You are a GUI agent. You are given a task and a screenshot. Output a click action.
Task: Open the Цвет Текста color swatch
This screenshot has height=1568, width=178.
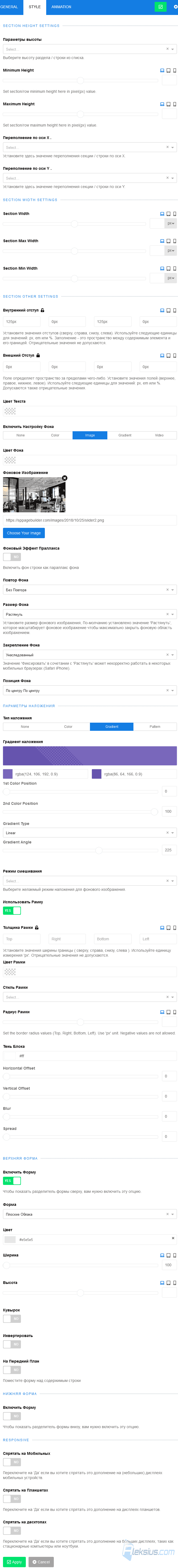point(10,411)
